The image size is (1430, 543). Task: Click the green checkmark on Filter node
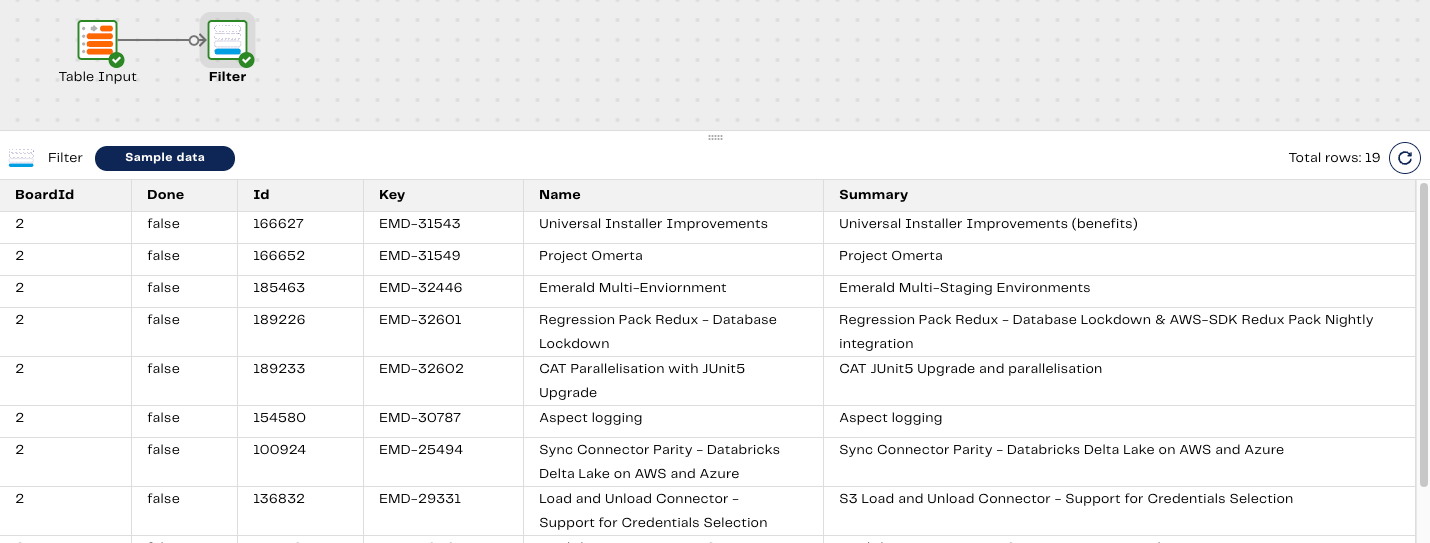coord(246,60)
